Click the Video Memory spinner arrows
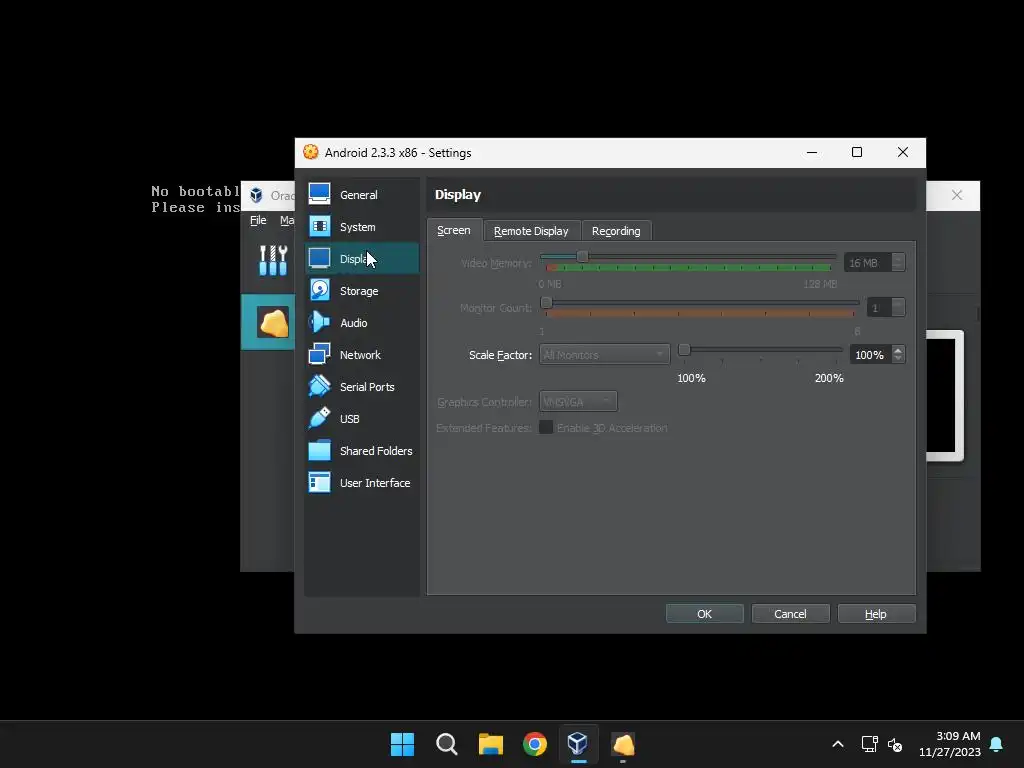Viewport: 1024px width, 768px height. coord(899,263)
